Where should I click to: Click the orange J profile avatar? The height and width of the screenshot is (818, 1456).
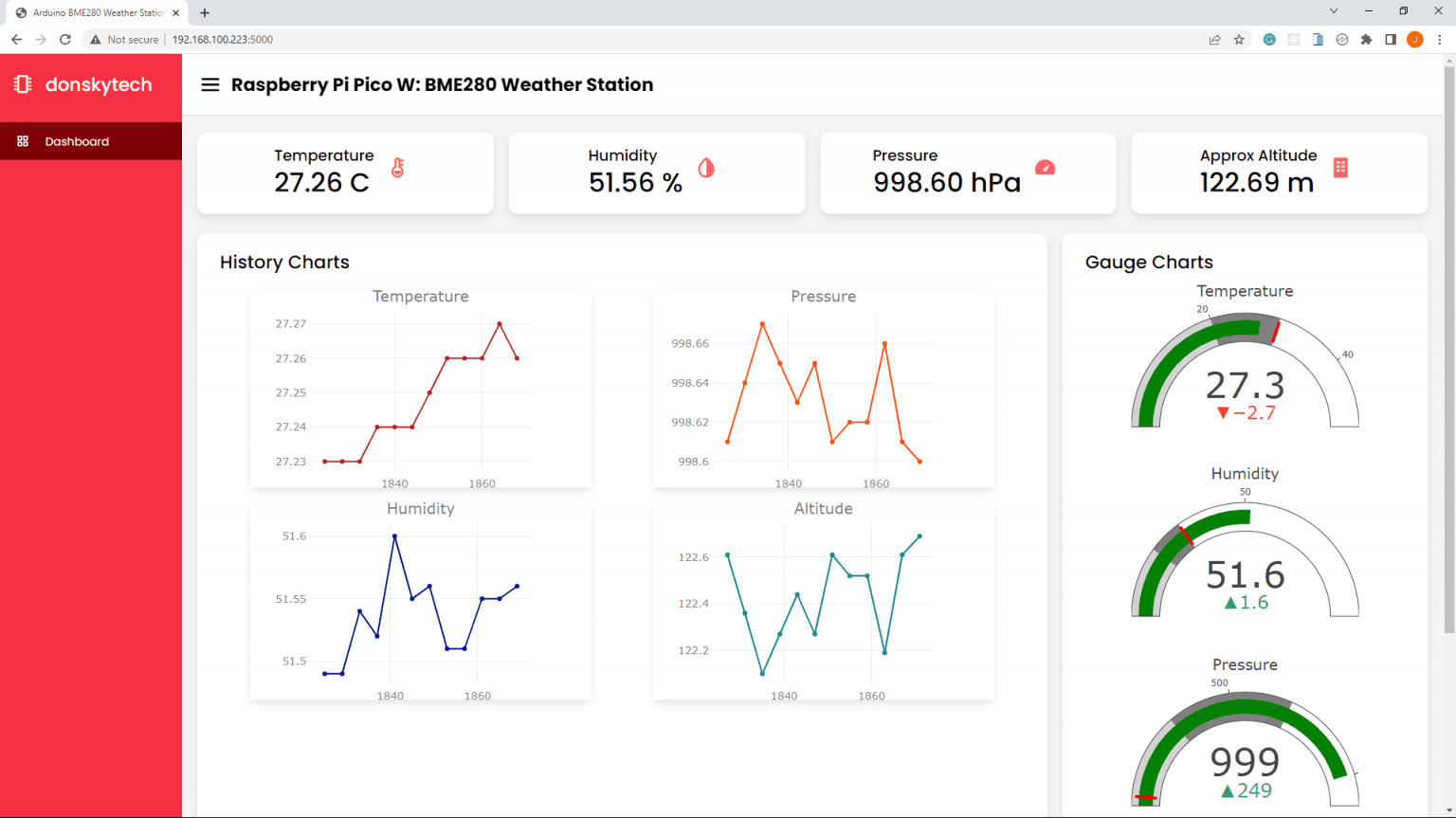pyautogui.click(x=1415, y=39)
